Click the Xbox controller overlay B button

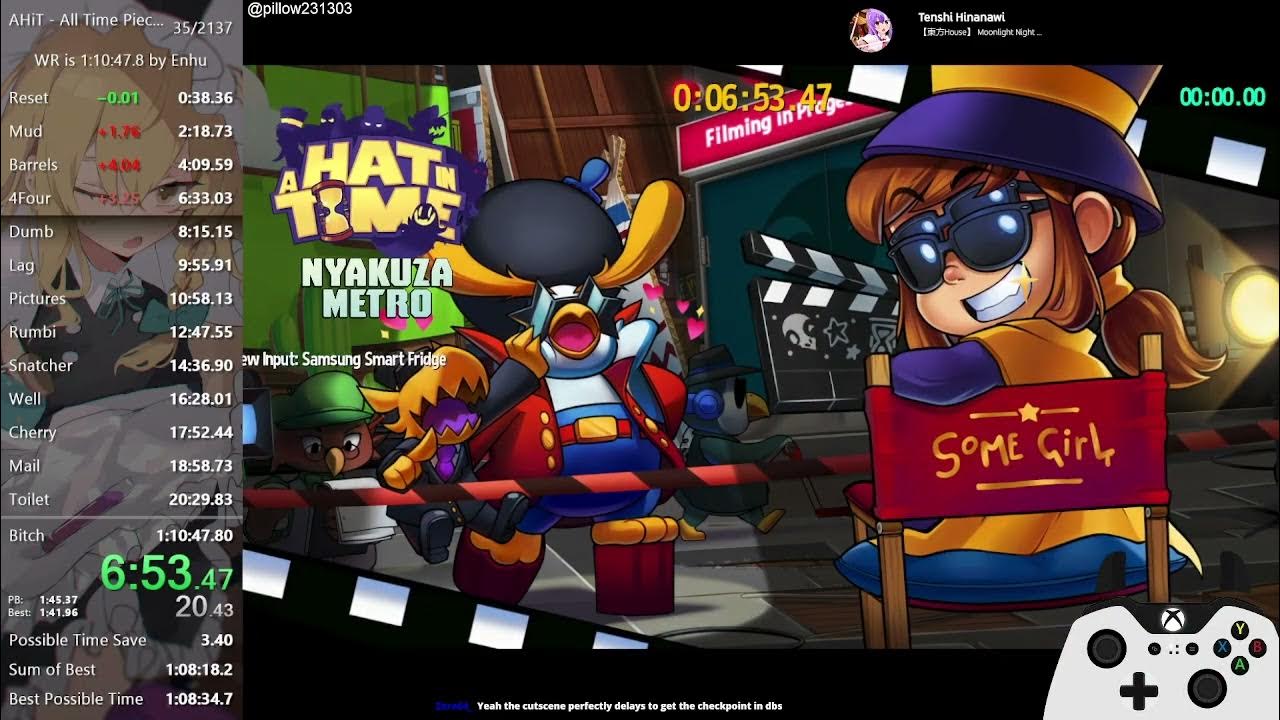[1258, 648]
